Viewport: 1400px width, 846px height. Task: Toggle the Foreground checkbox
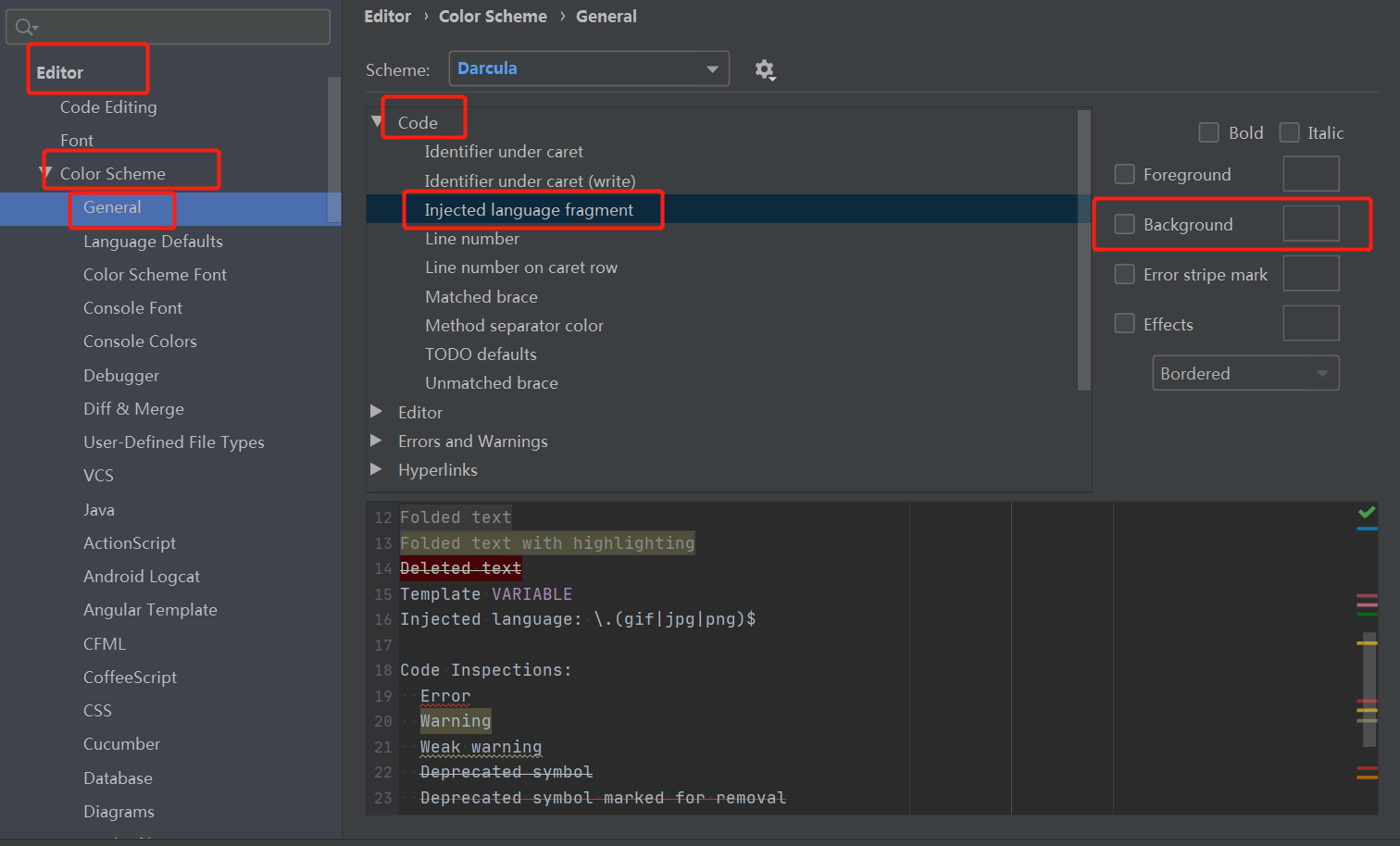coord(1124,174)
